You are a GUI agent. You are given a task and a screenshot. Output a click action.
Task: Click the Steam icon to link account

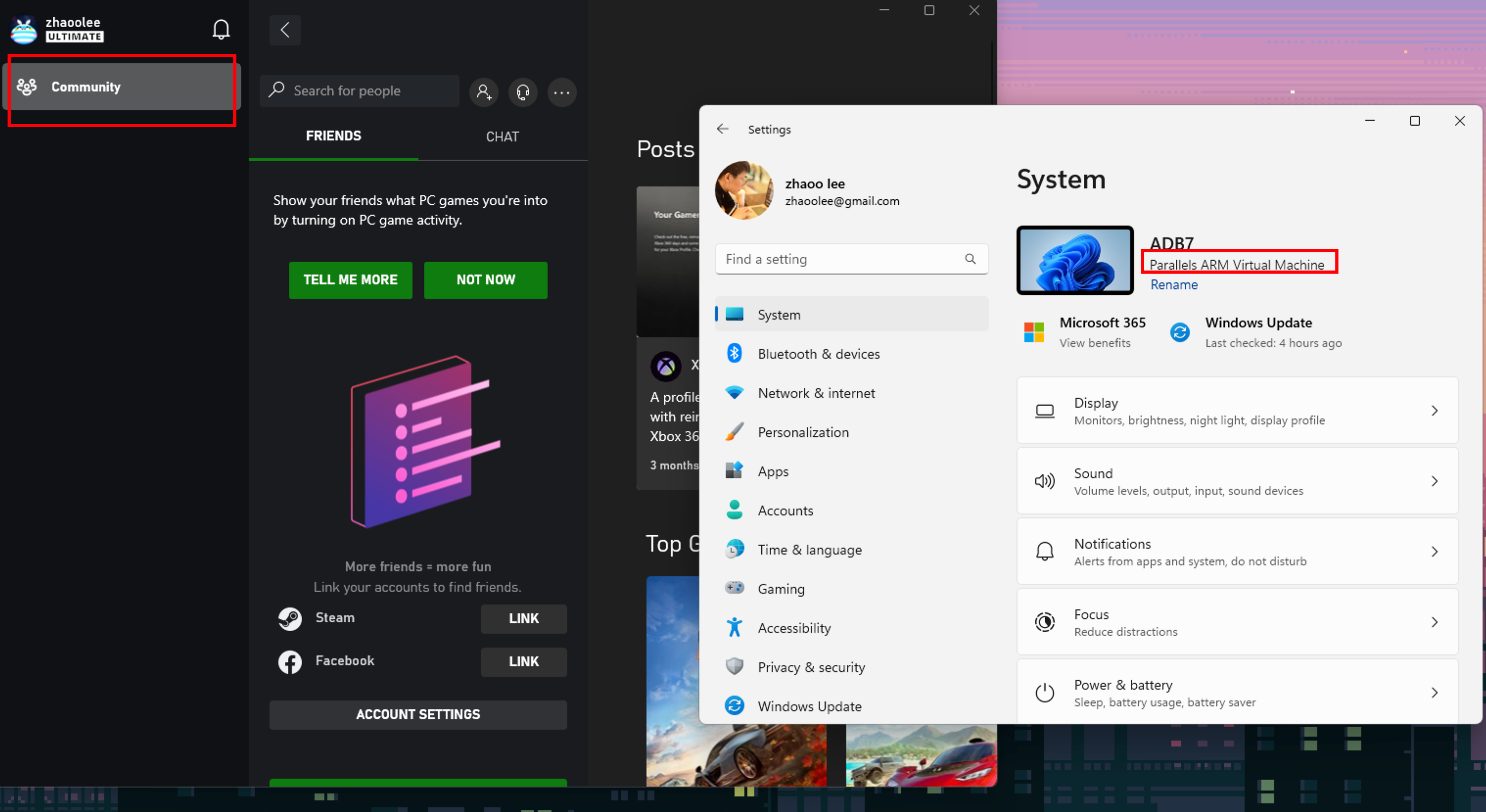tap(290, 618)
